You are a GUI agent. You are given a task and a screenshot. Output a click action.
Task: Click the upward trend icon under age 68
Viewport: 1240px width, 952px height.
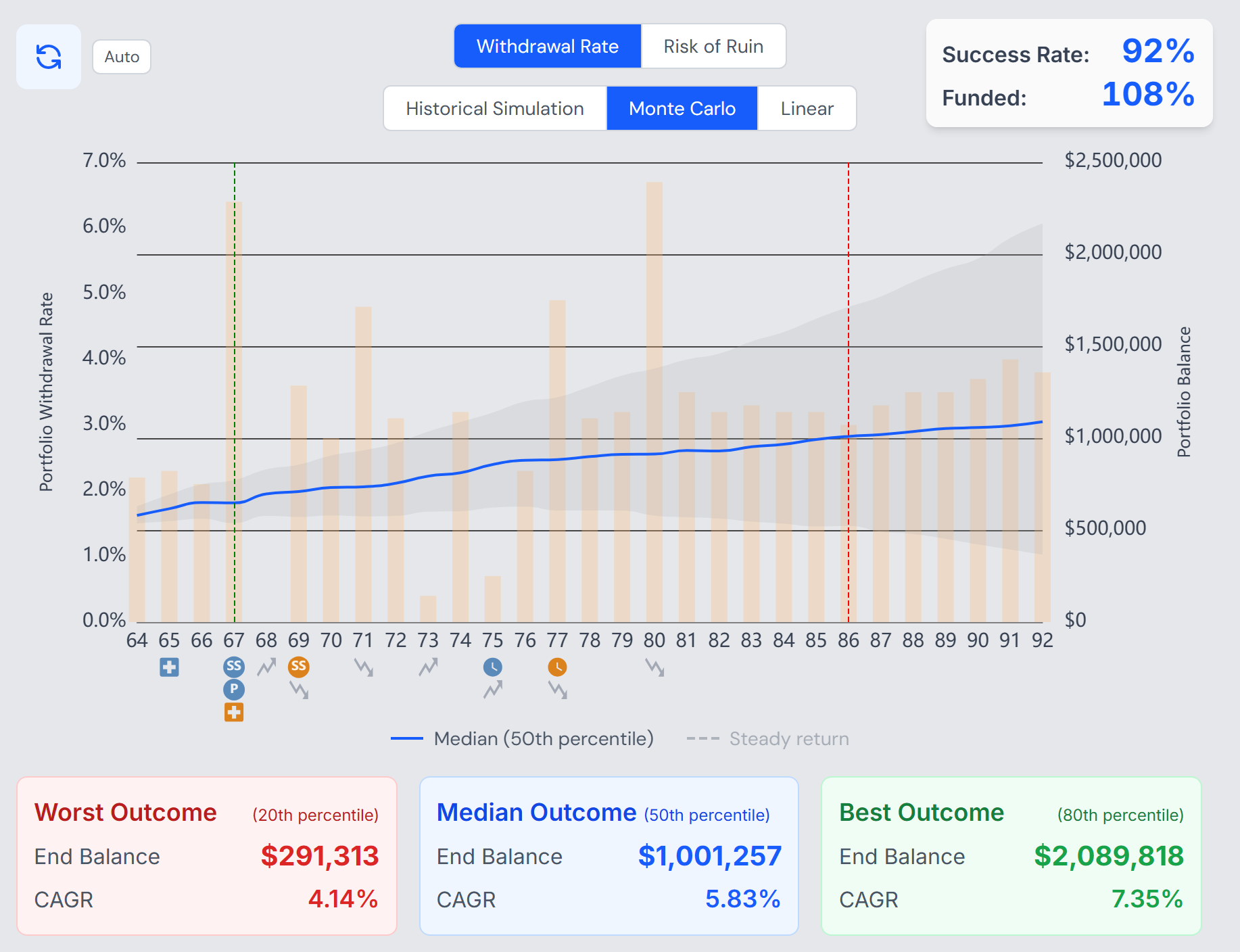(266, 667)
